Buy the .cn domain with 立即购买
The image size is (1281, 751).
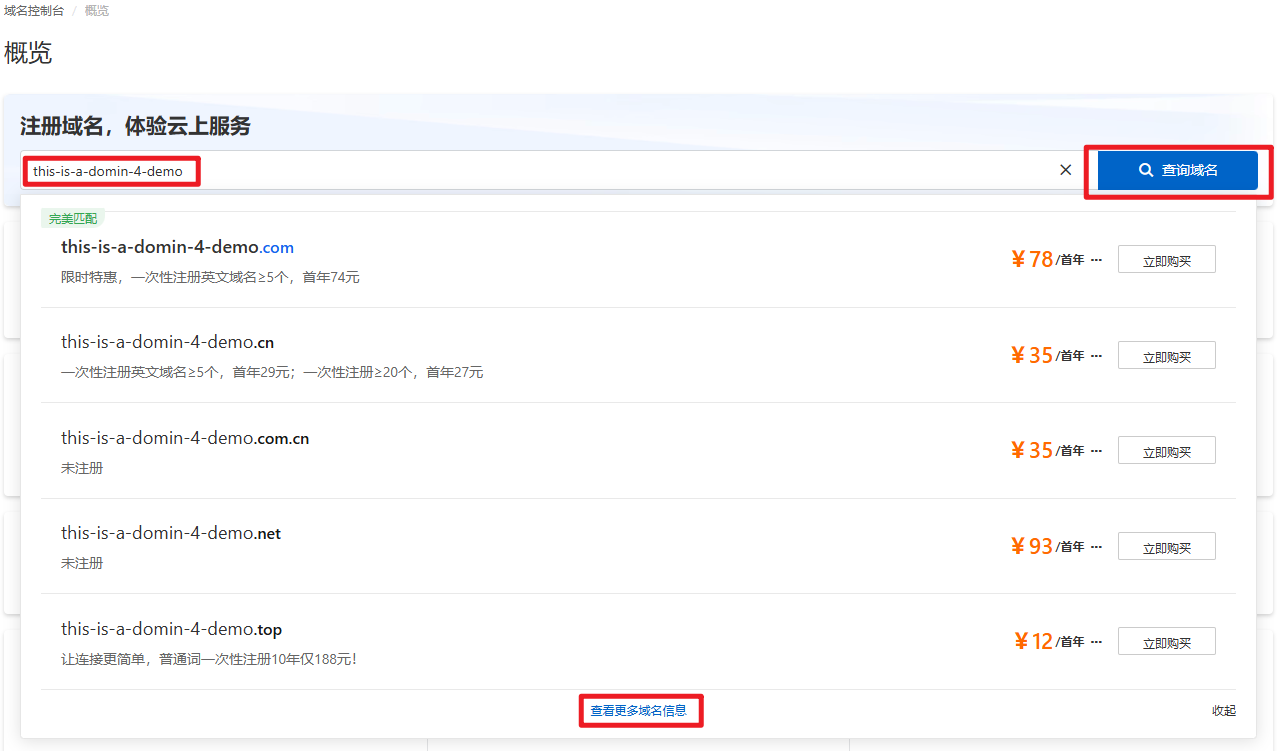(1166, 356)
